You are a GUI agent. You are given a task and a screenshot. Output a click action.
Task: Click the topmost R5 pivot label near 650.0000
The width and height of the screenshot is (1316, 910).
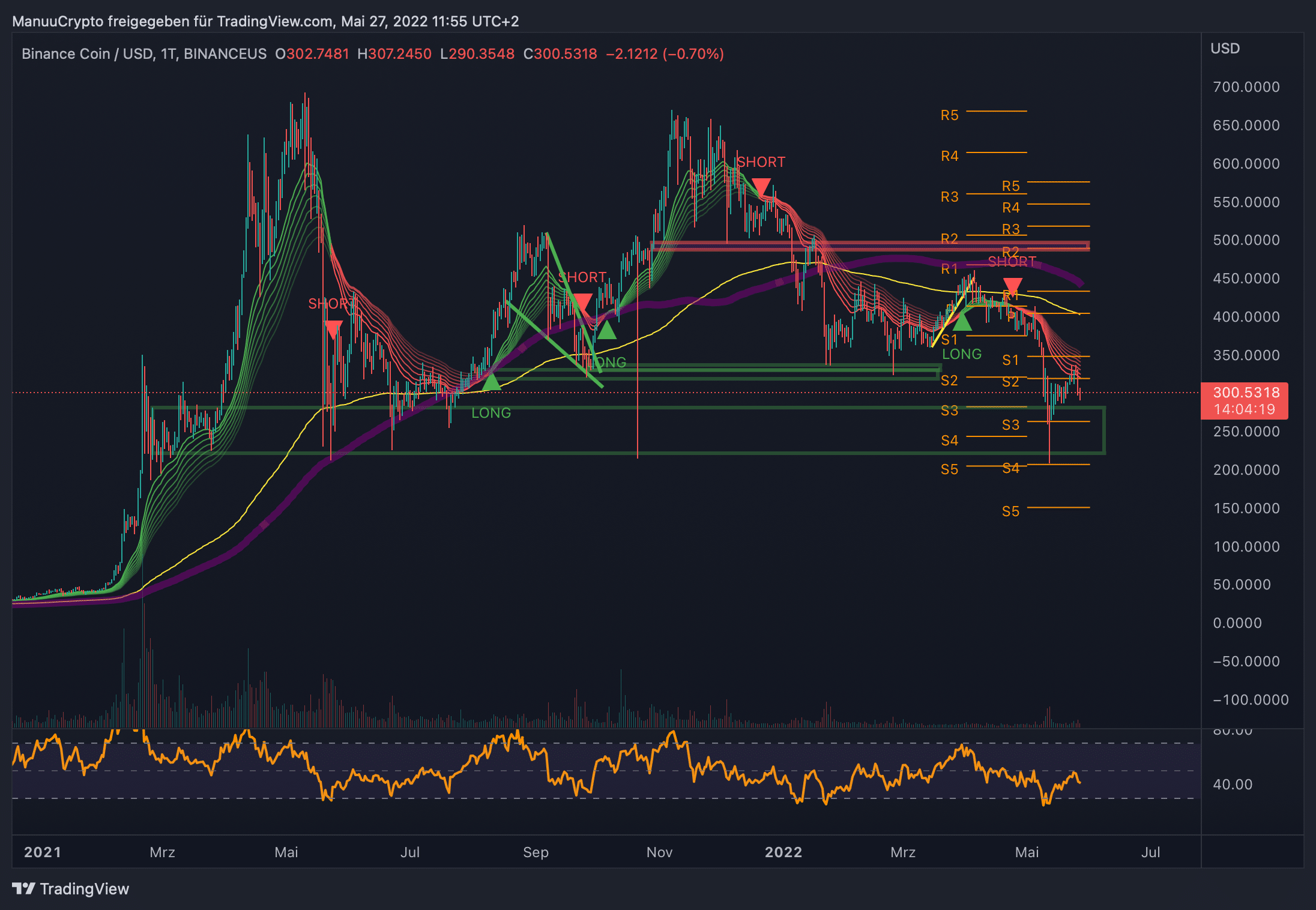[x=949, y=115]
